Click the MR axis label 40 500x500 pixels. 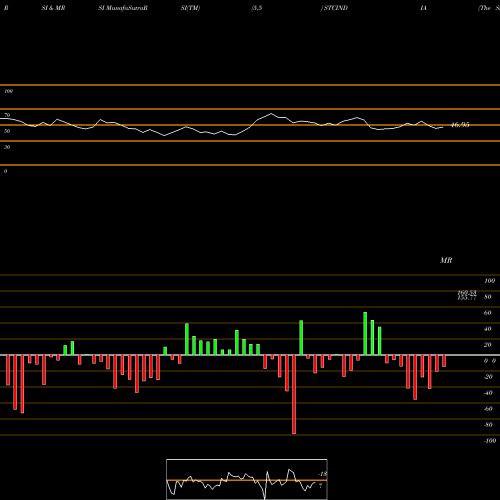[x=488, y=329]
